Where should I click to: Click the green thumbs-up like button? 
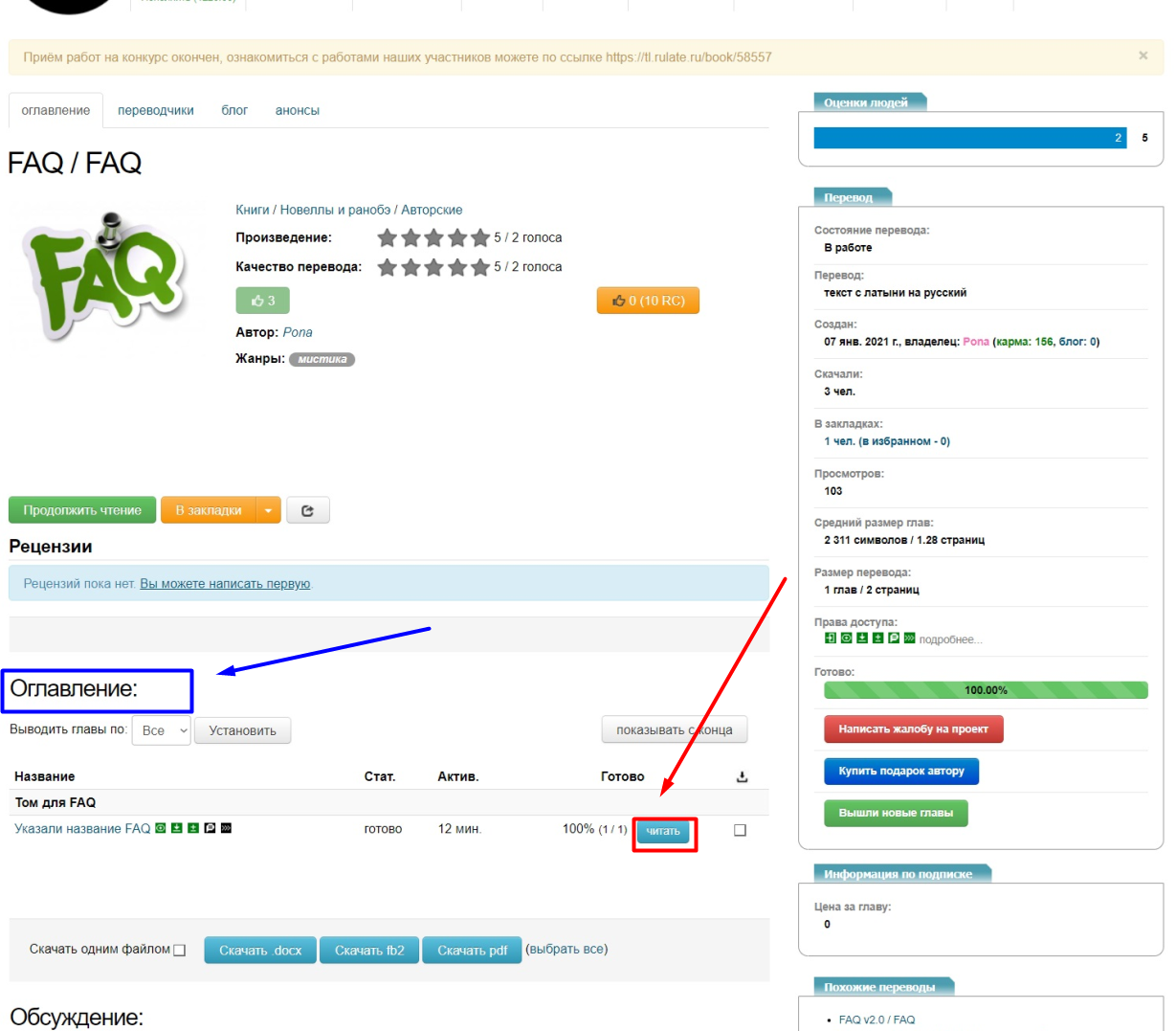pos(262,301)
